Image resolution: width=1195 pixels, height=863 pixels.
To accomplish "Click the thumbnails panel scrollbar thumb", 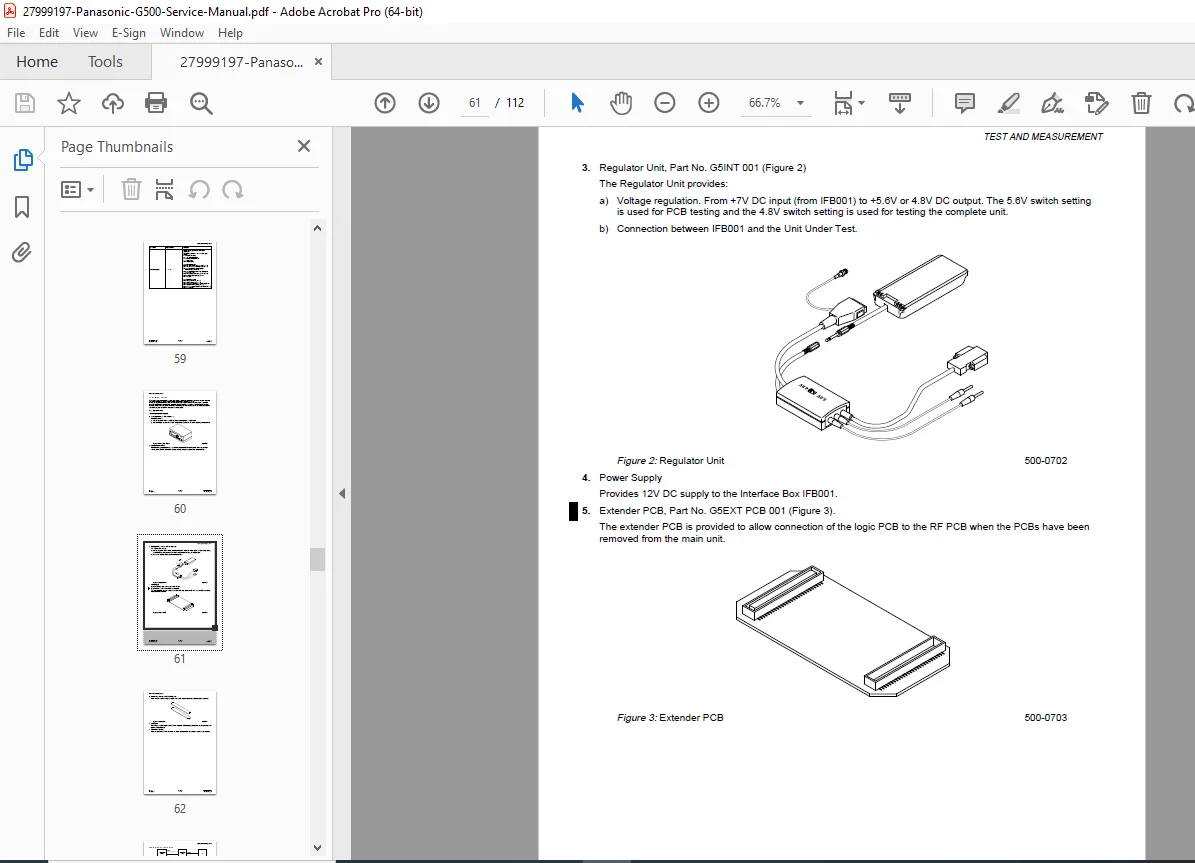I will point(318,559).
